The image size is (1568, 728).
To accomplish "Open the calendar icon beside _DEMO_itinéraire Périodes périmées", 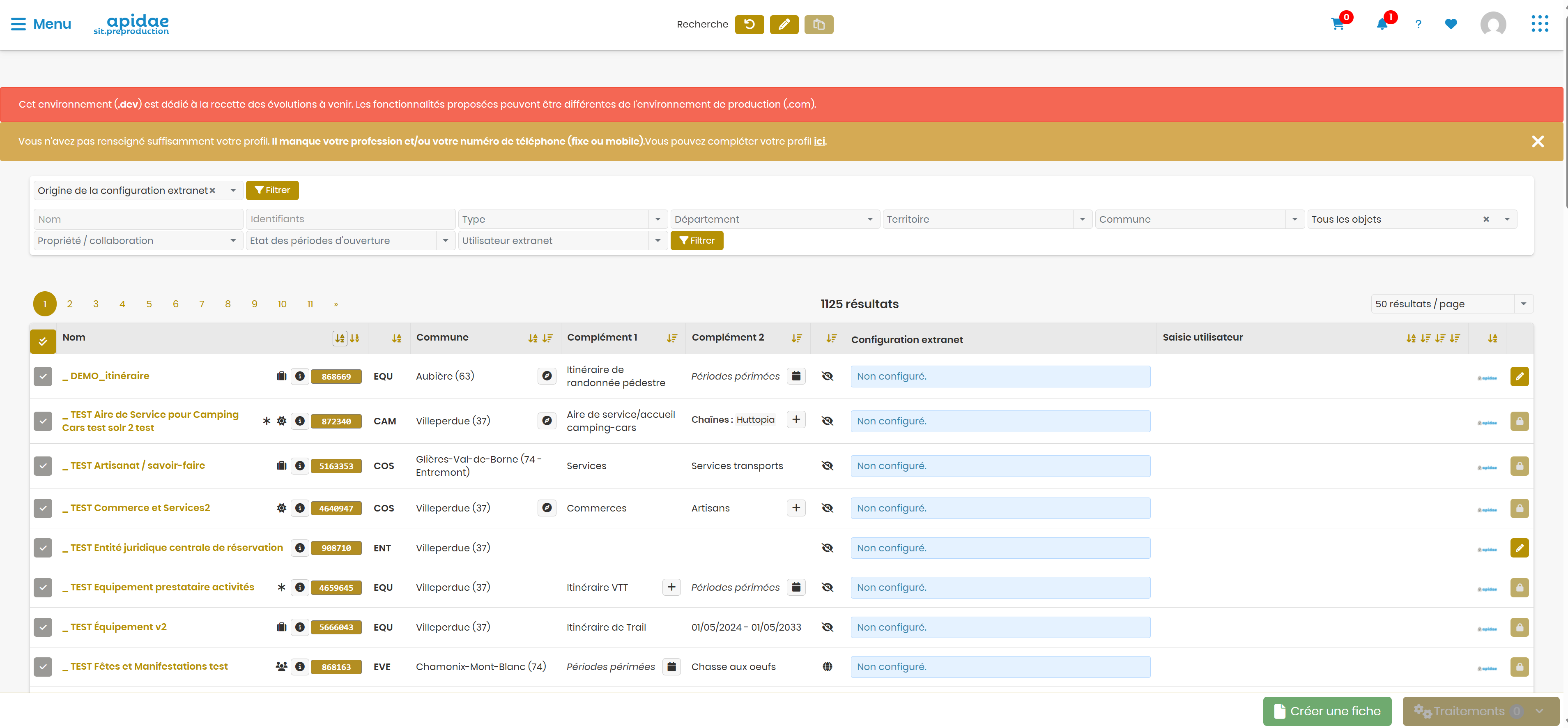I will (x=795, y=376).
